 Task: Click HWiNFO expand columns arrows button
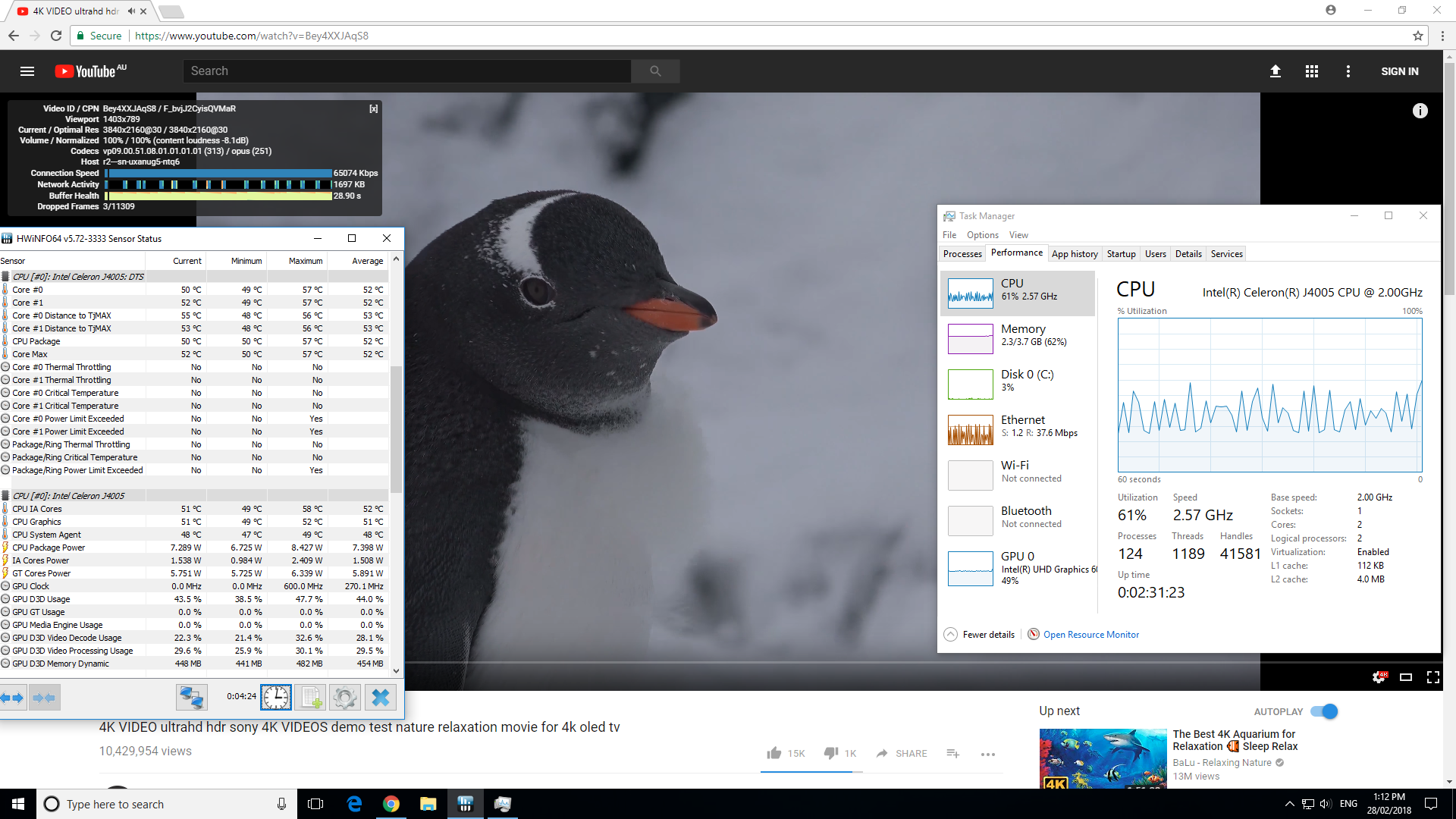click(13, 698)
